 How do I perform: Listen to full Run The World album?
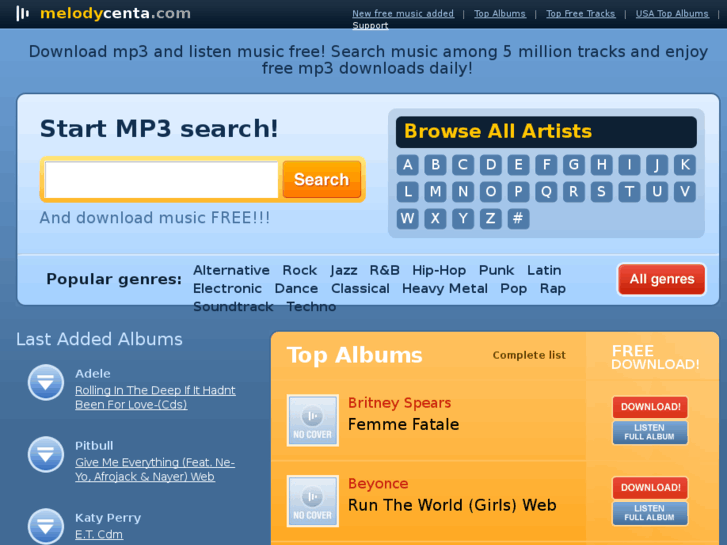tap(650, 513)
